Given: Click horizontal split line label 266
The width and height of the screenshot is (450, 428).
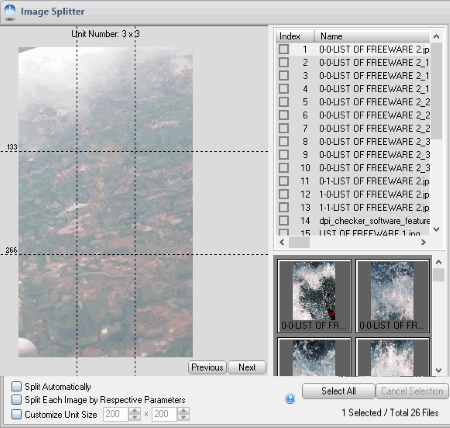Looking at the screenshot, I should [11, 250].
